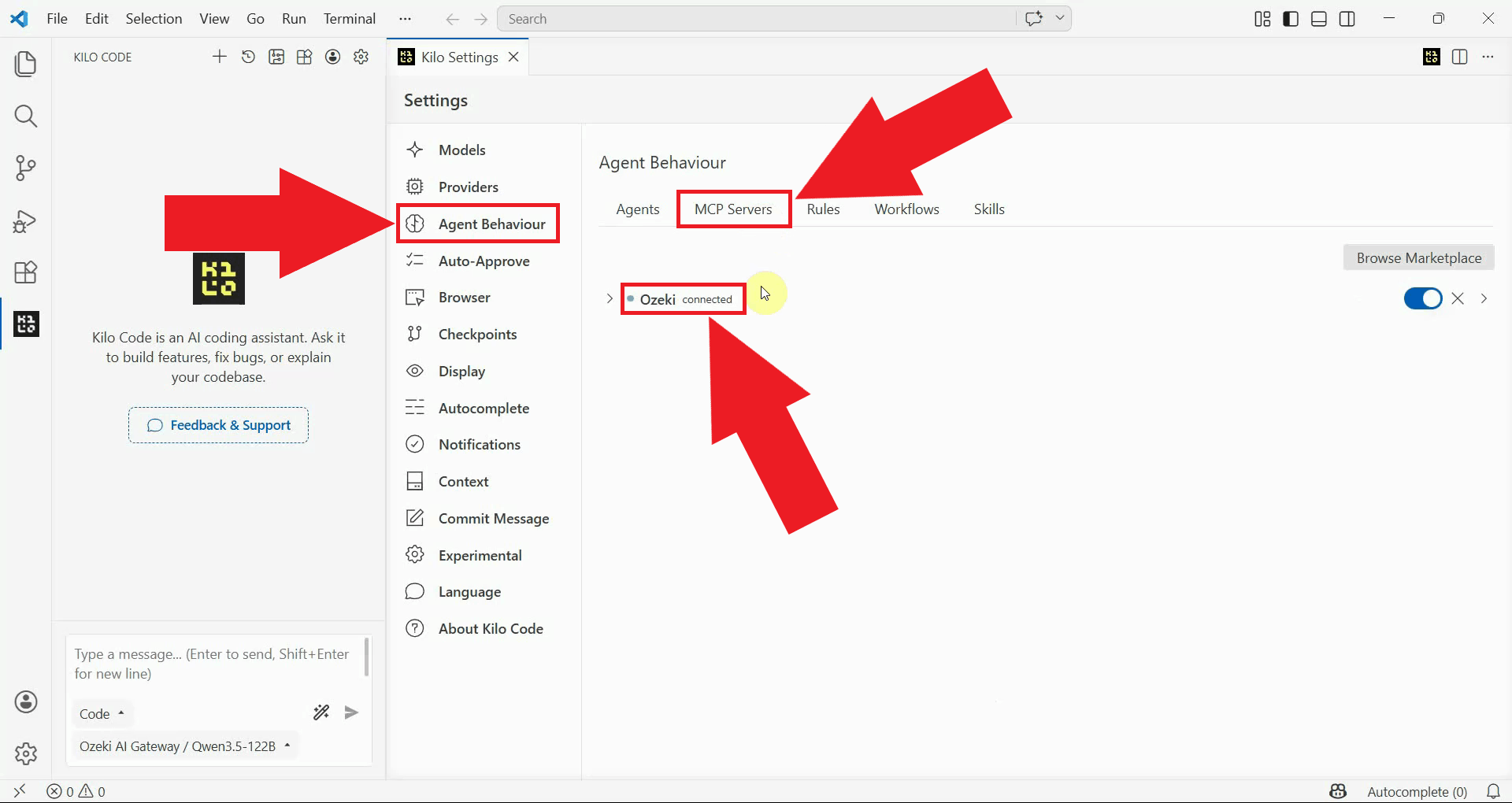Open the Extensions view
The image size is (1512, 803).
[26, 272]
